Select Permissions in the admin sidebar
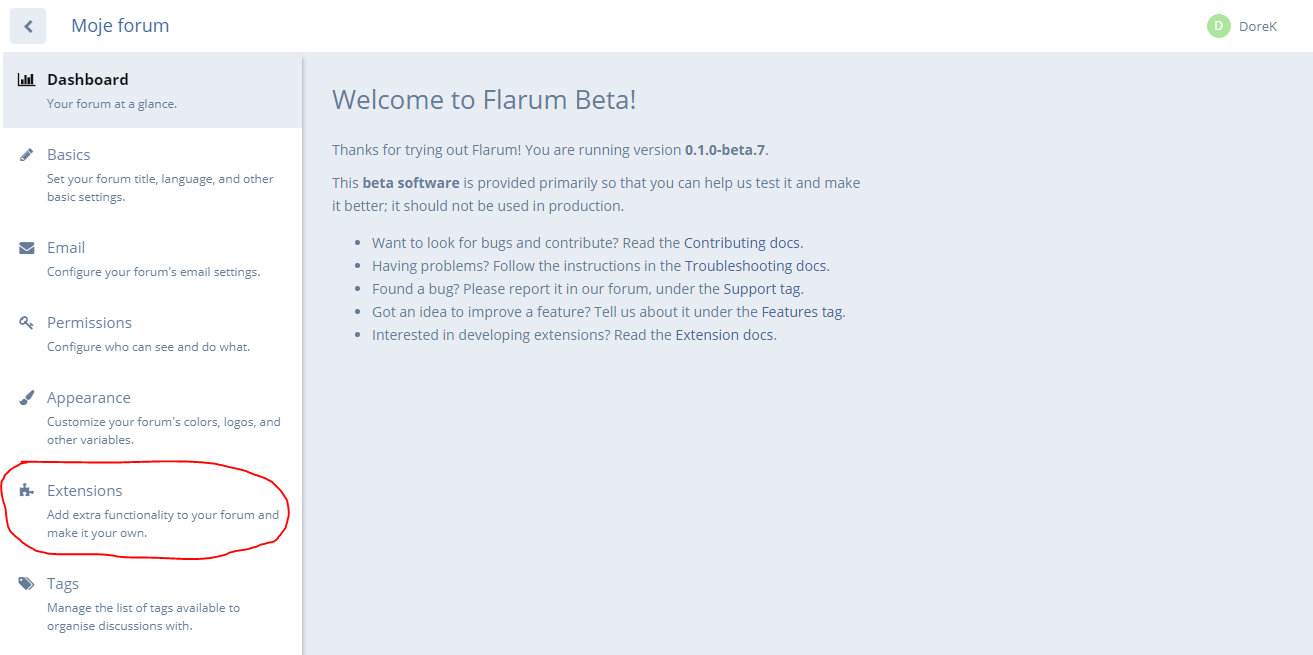Viewport: 1313px width, 655px height. point(89,323)
